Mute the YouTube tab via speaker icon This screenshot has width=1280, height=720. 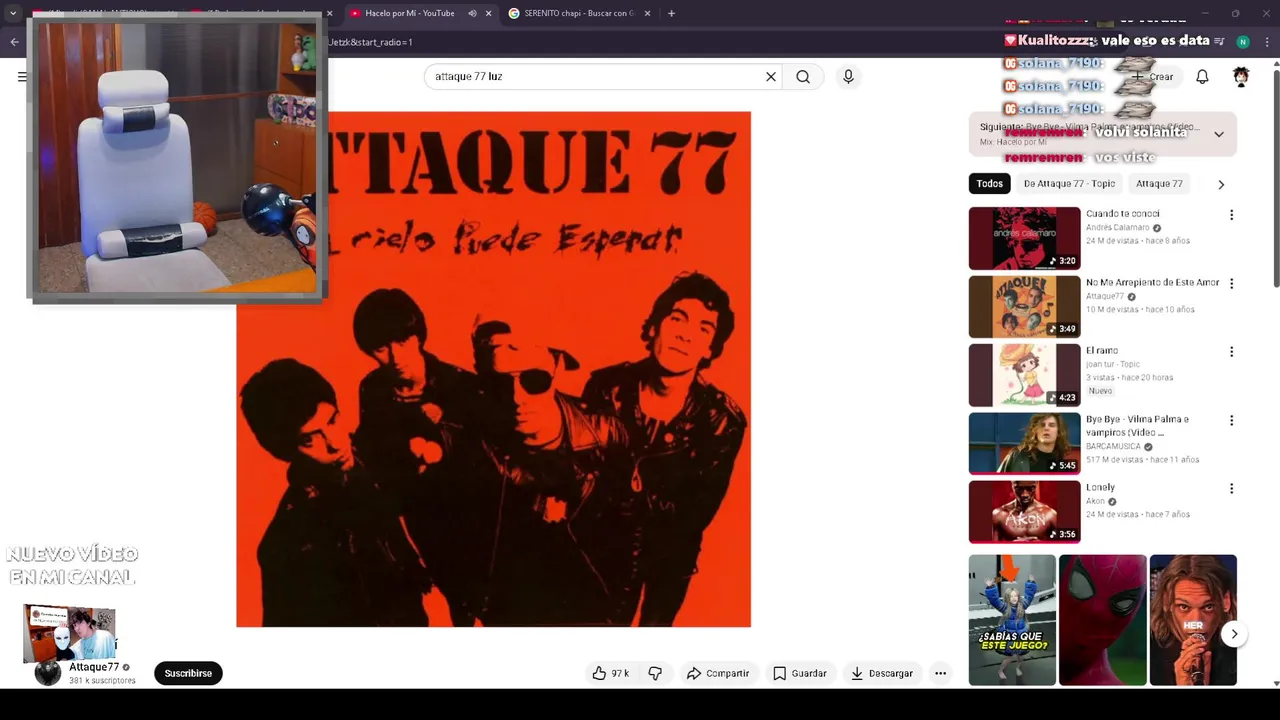[x=472, y=13]
